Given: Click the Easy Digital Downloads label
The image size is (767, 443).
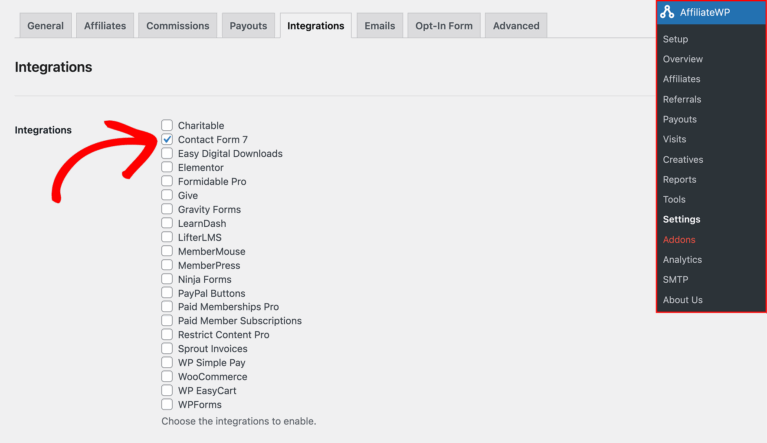Looking at the screenshot, I should point(230,154).
